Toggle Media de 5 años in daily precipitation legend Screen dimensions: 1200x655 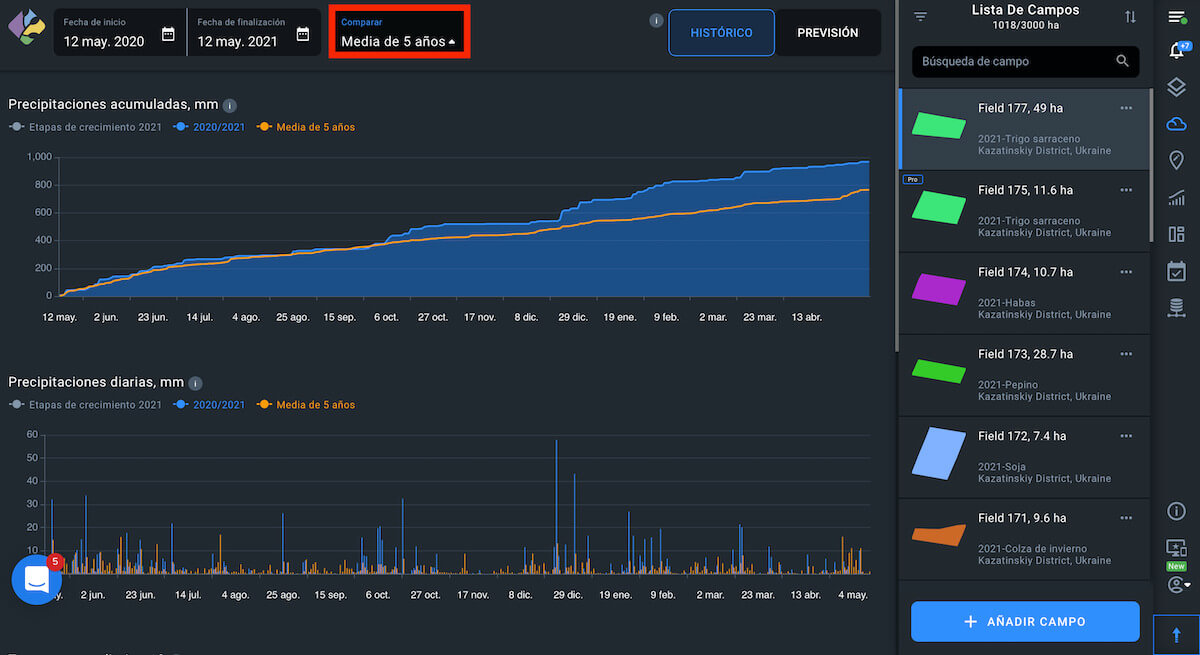tap(306, 405)
